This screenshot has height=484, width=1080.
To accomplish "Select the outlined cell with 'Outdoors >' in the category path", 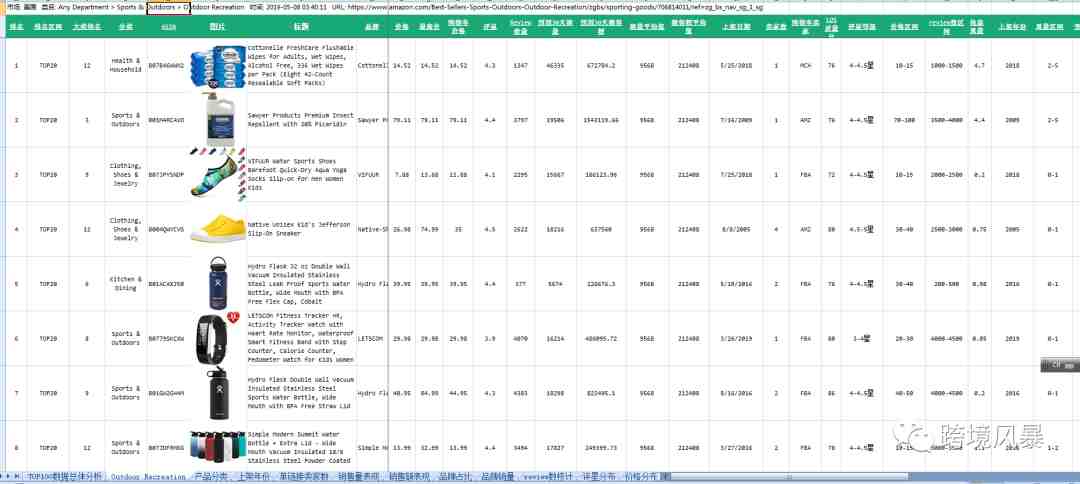I will click(x=168, y=7).
